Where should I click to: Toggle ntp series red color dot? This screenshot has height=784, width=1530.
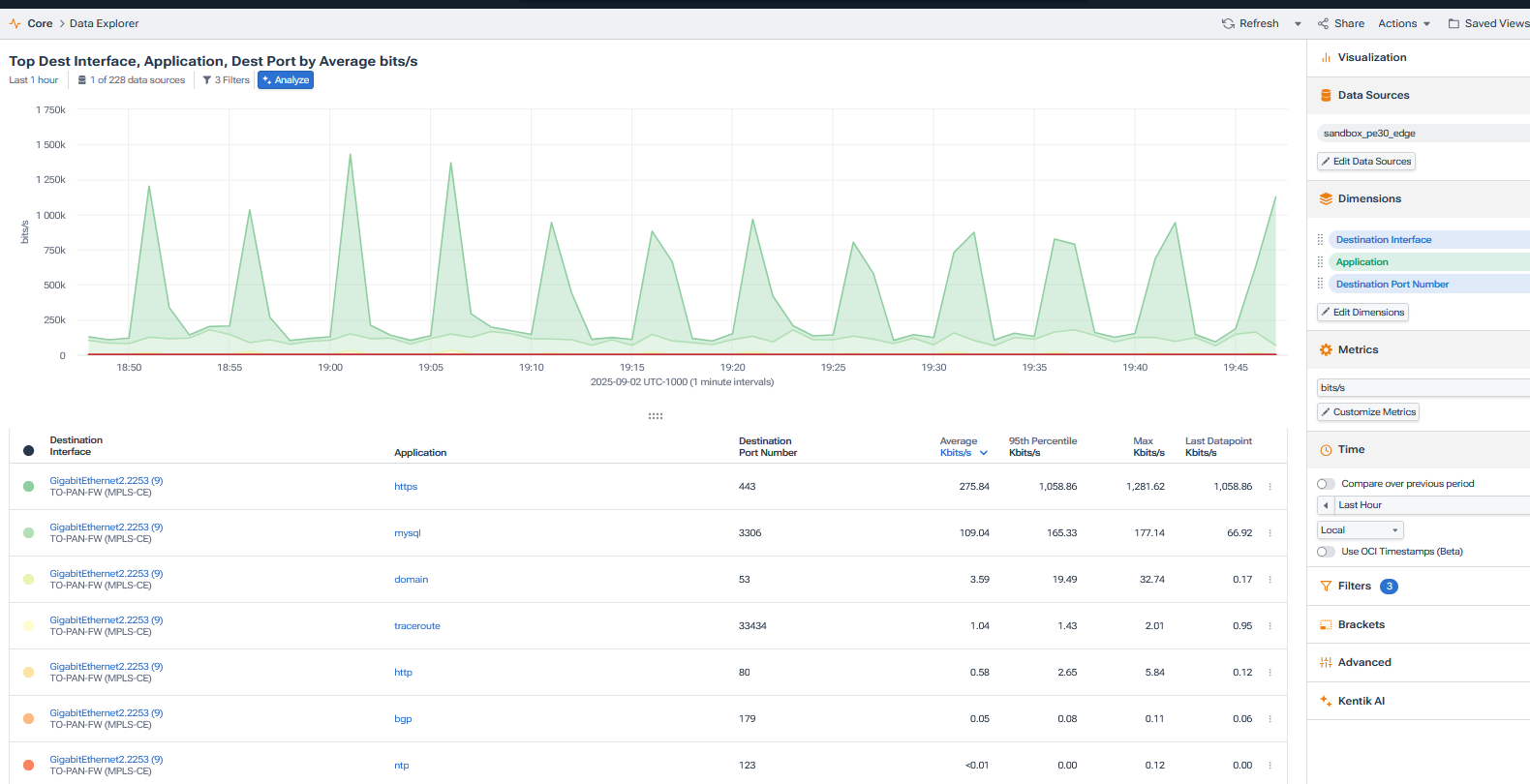click(x=28, y=766)
